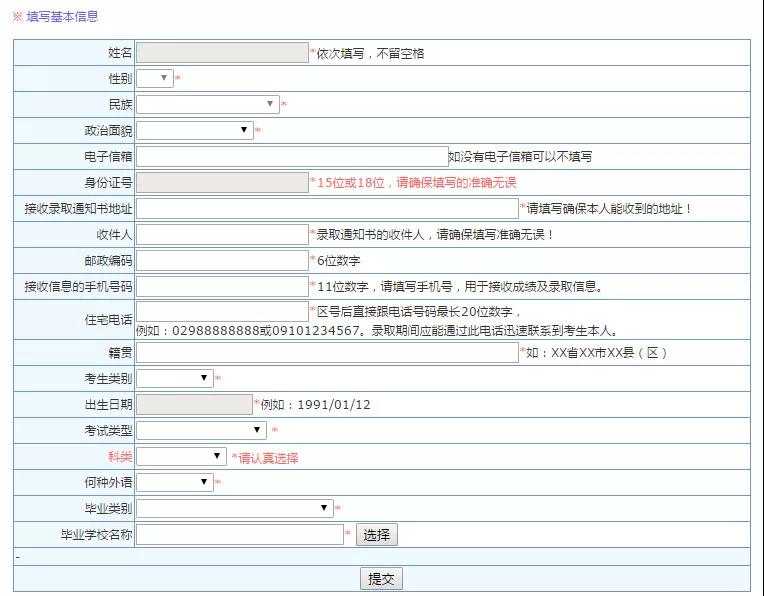
Task: Click the 接收录取通知书地址 address field
Action: pyautogui.click(x=327, y=209)
